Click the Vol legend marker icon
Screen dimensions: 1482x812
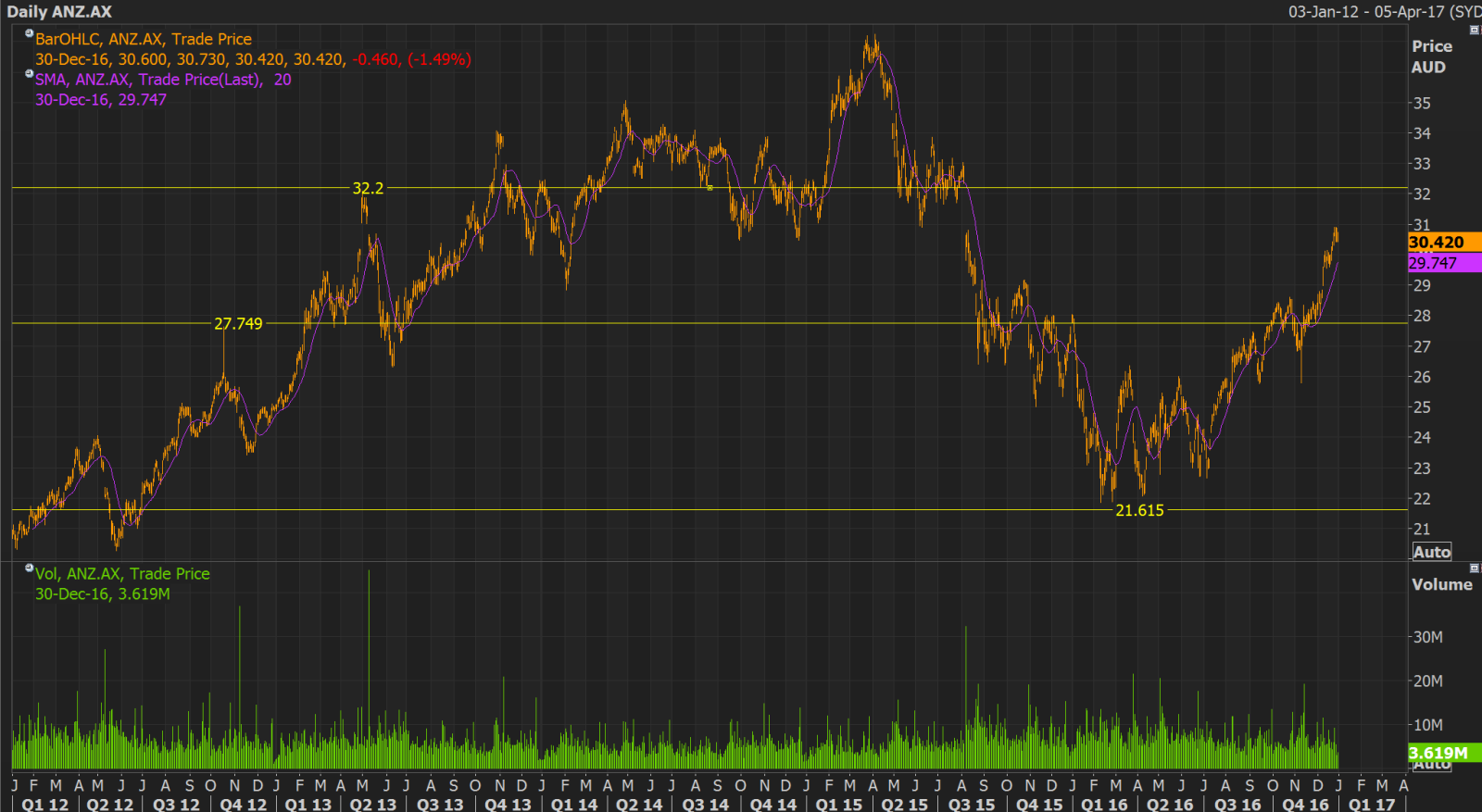29,568
